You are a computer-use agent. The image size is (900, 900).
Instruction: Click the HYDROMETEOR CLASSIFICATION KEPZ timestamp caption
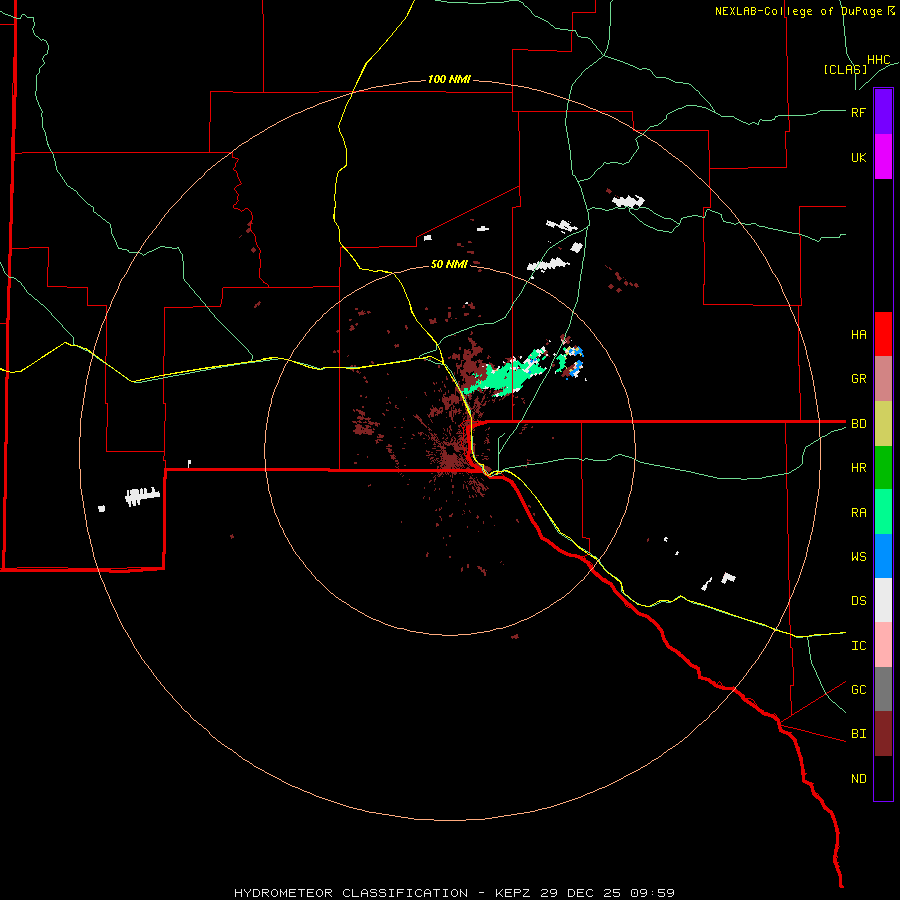454,893
